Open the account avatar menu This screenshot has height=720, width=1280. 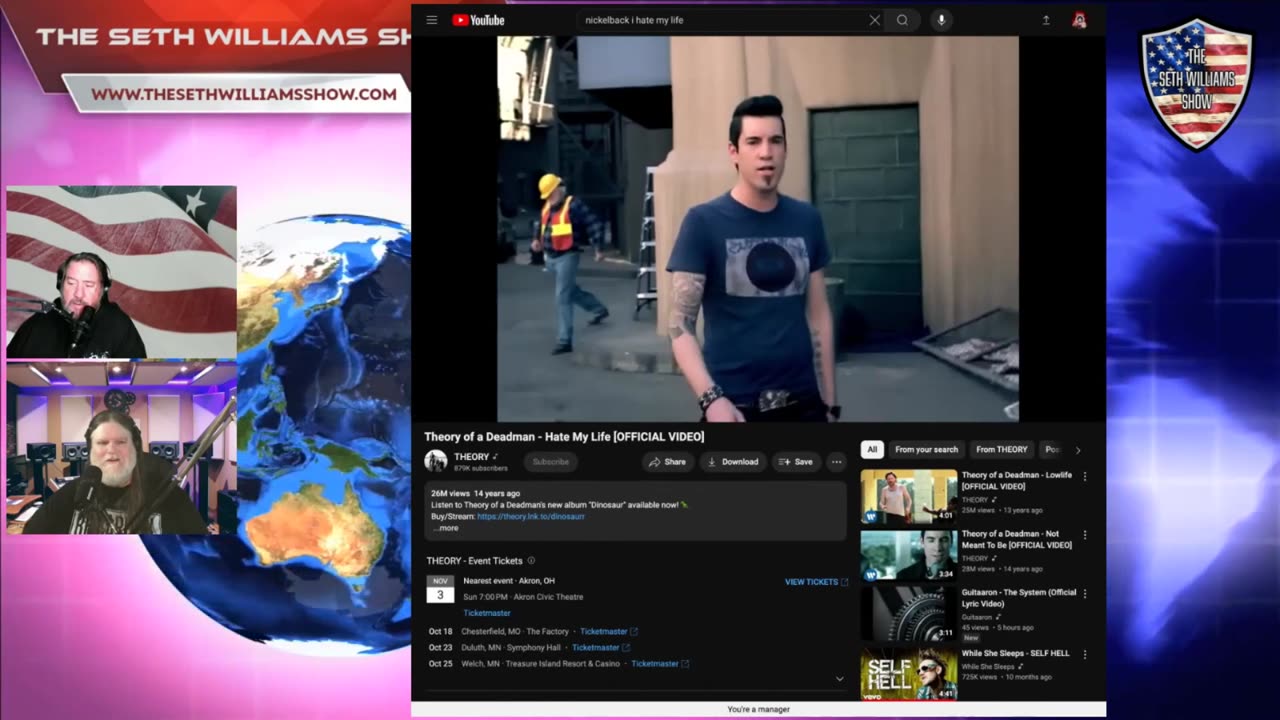(x=1079, y=20)
